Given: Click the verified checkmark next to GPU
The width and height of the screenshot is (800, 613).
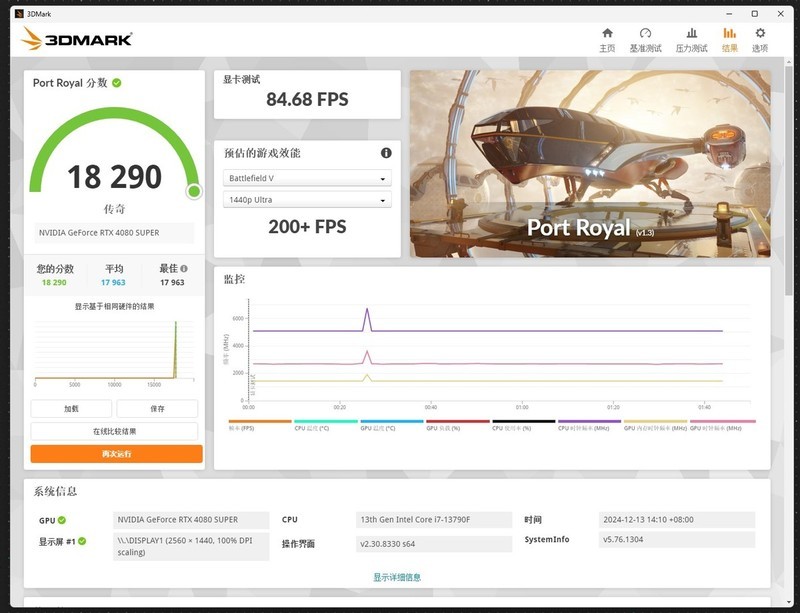Looking at the screenshot, I should tap(63, 519).
